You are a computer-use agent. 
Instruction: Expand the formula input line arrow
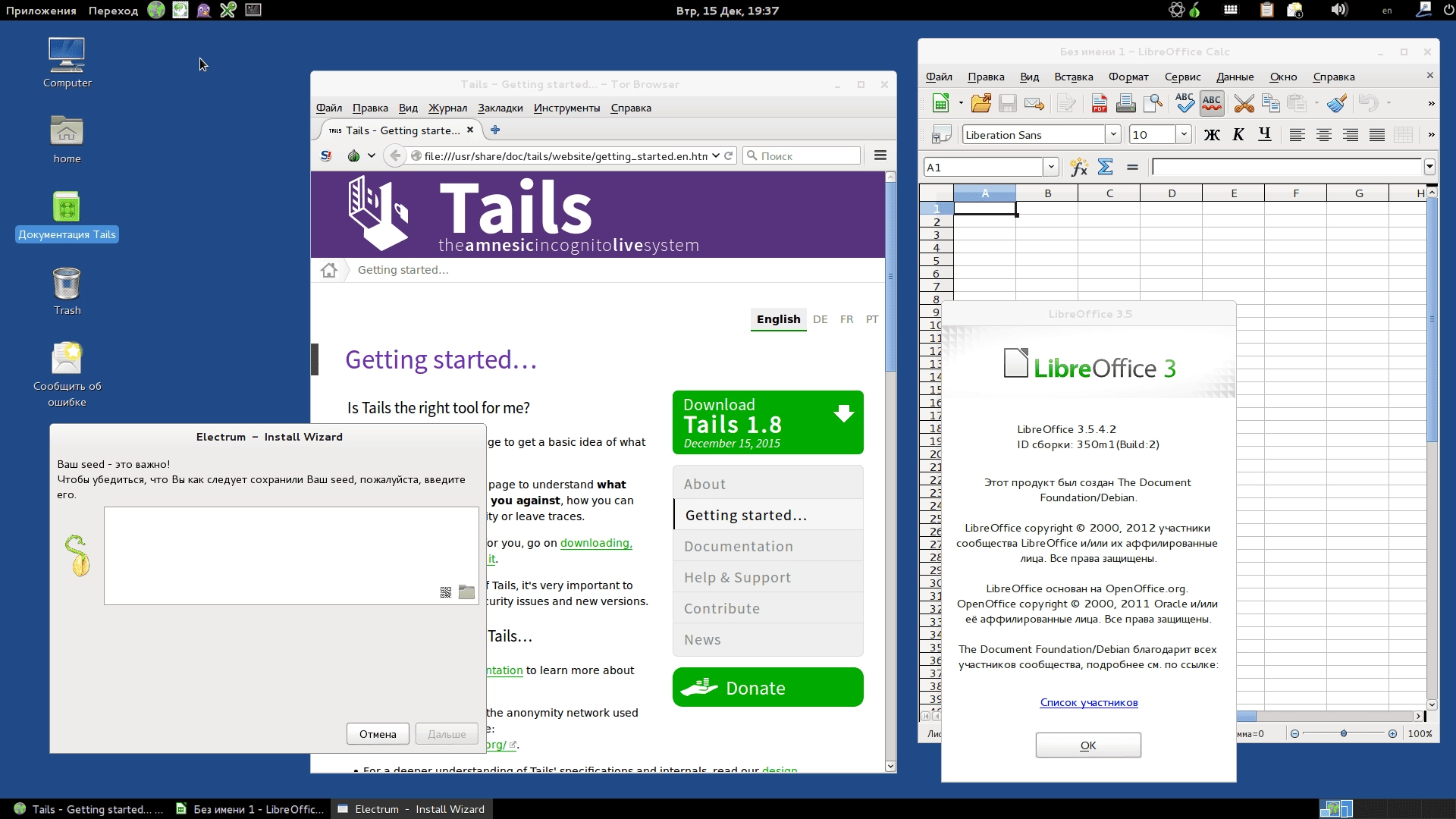1429,167
